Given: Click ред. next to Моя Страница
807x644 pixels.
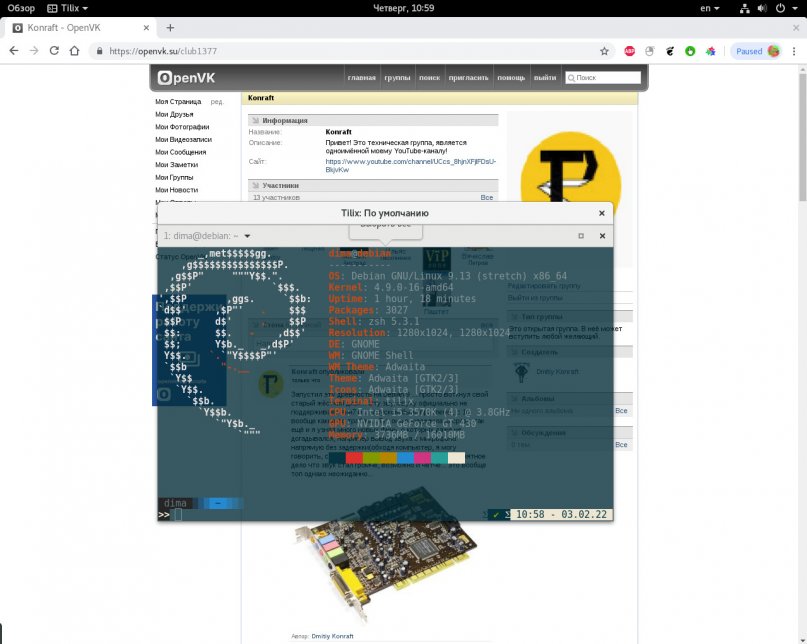Looking at the screenshot, I should click(217, 102).
